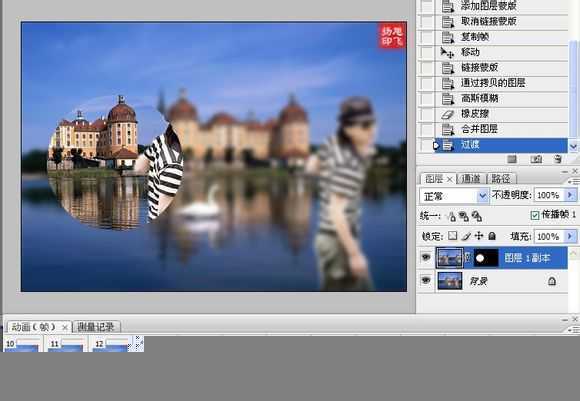Hide the 图层 1 副本 layer
Viewport: 580px width, 401px height.
(426, 257)
